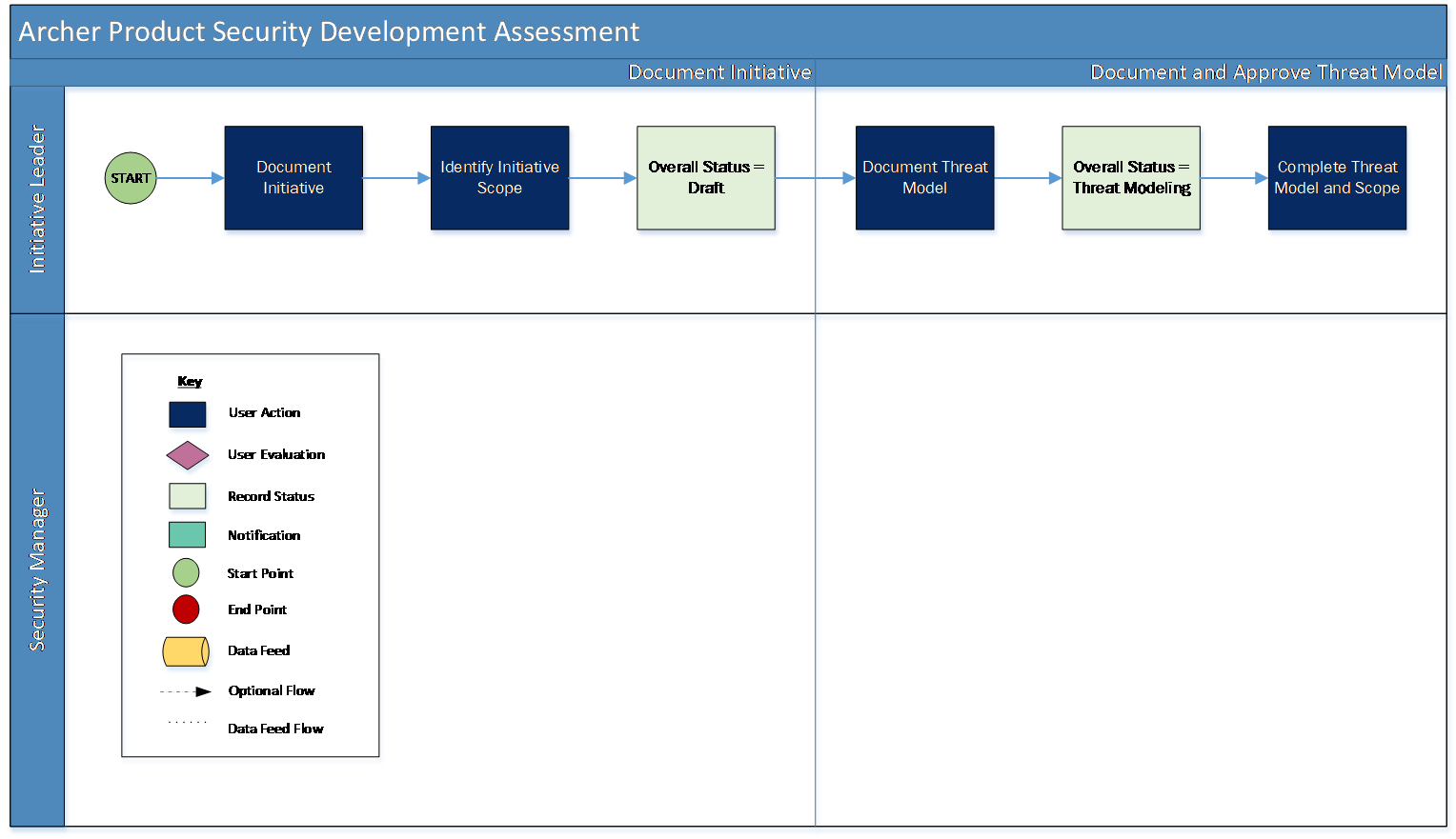Select the Document Threat Model box
Image resolution: width=1456 pixels, height=839 pixels.
(924, 178)
